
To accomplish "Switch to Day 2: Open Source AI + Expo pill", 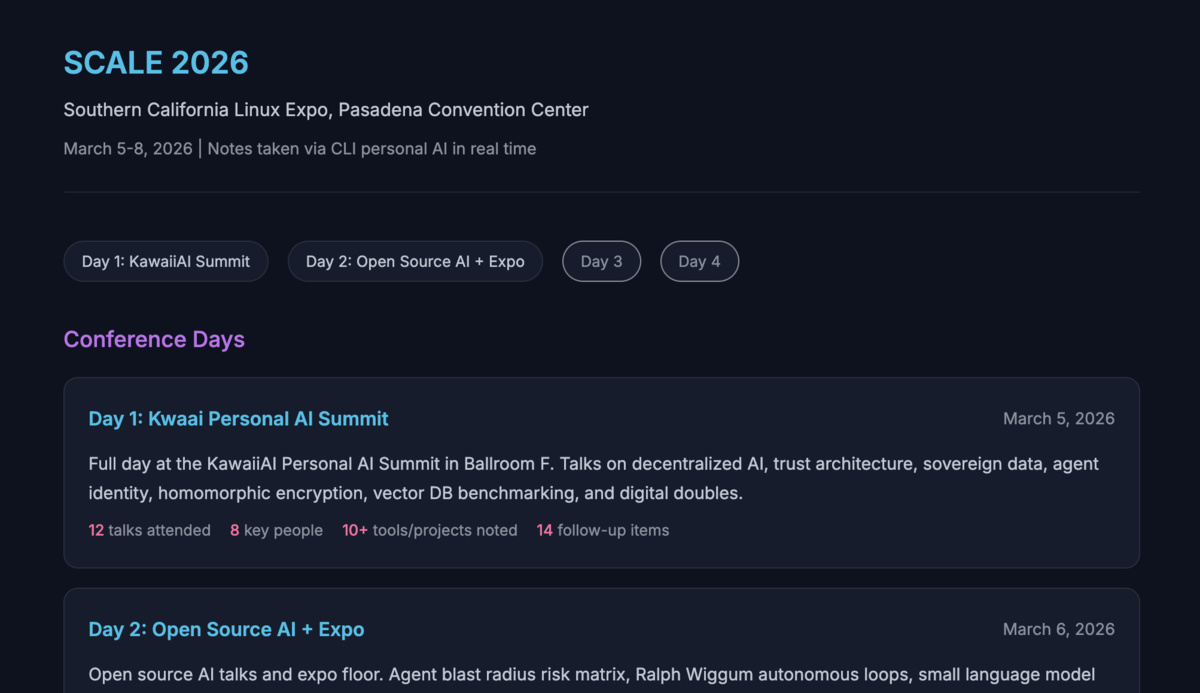I will [415, 261].
